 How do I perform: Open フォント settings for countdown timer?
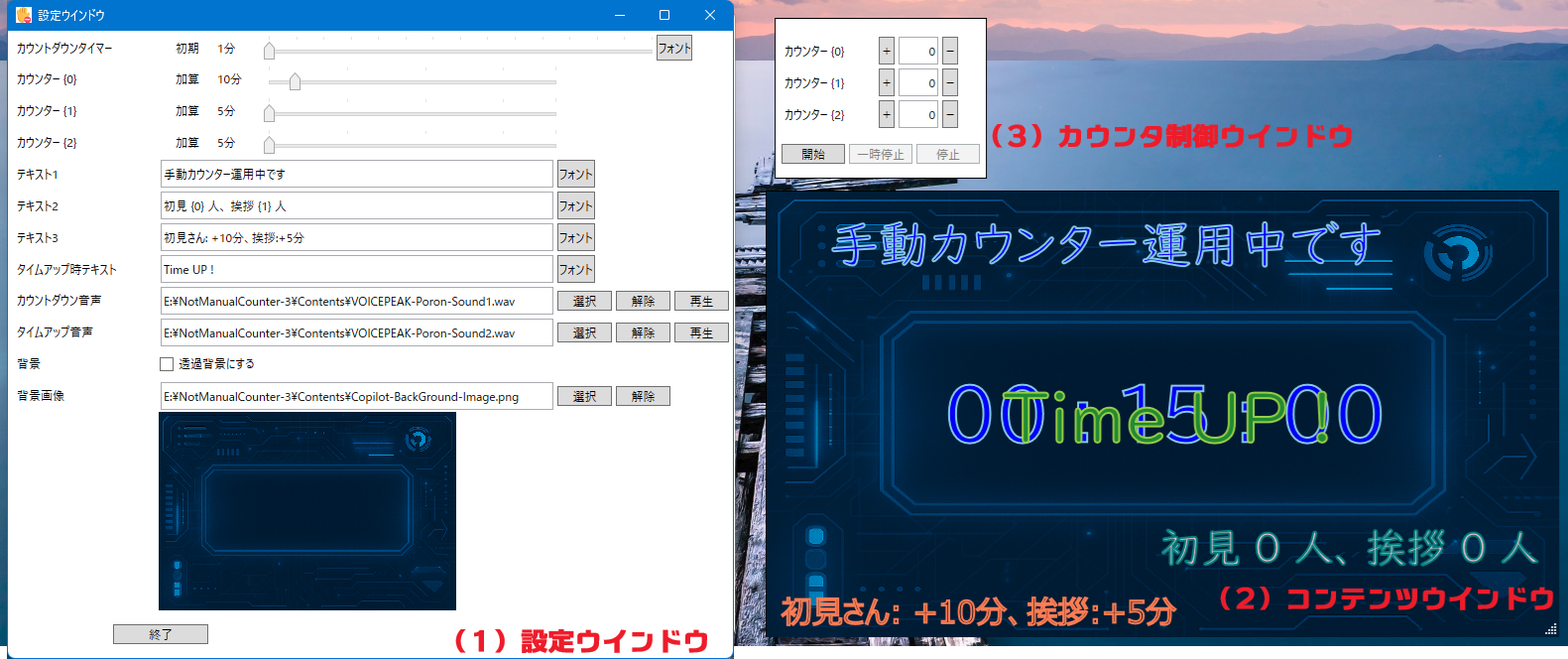point(674,48)
